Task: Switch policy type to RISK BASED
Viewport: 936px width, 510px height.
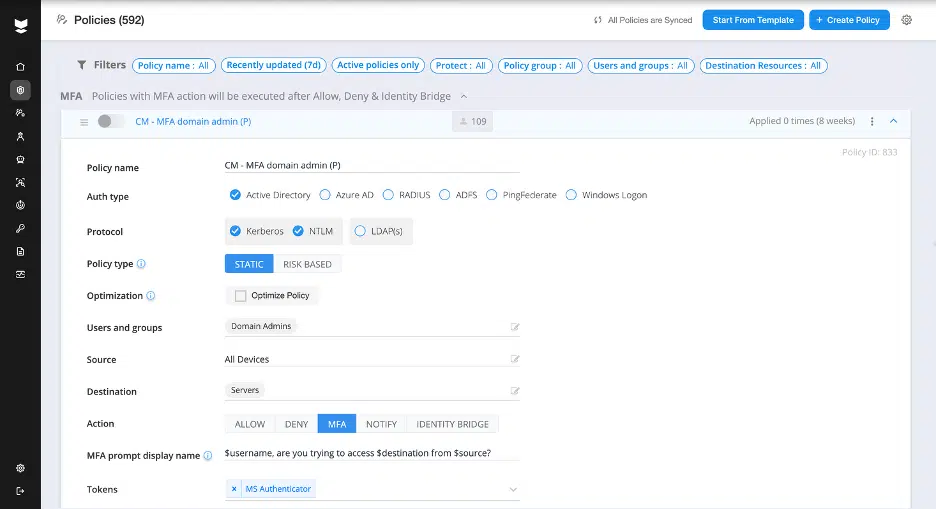Action: (307, 264)
